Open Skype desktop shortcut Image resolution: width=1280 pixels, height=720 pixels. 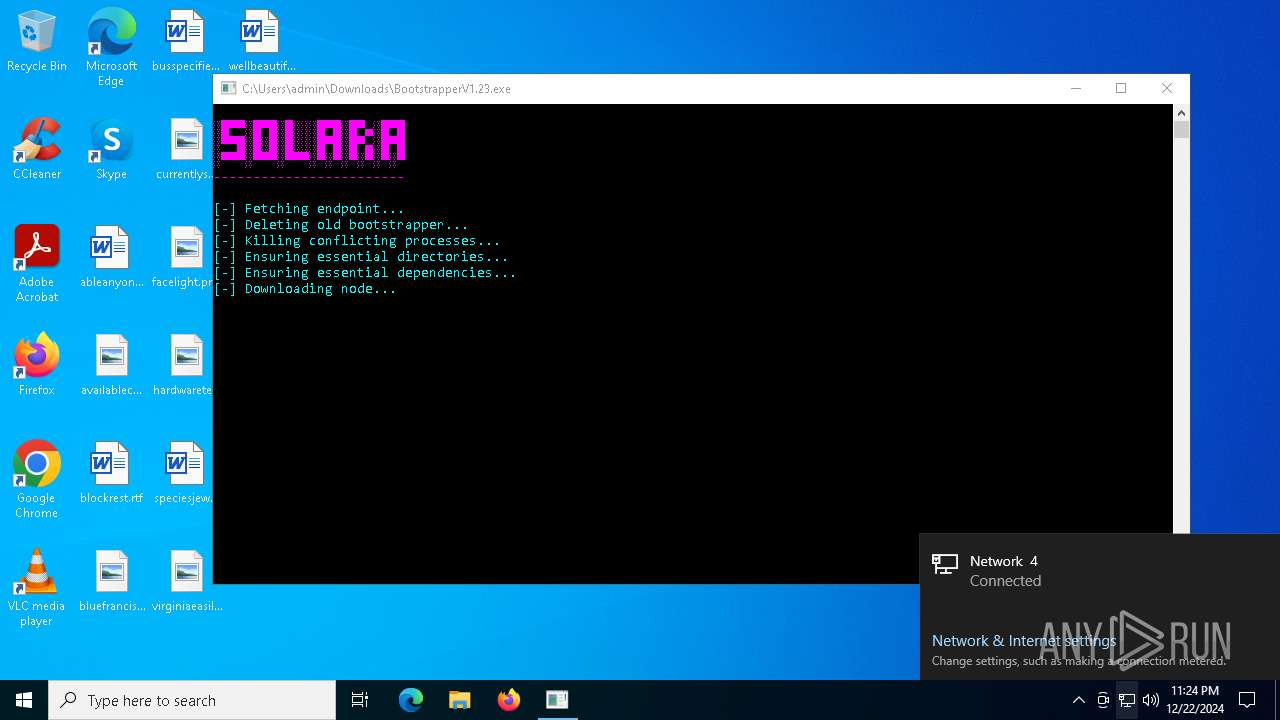111,150
